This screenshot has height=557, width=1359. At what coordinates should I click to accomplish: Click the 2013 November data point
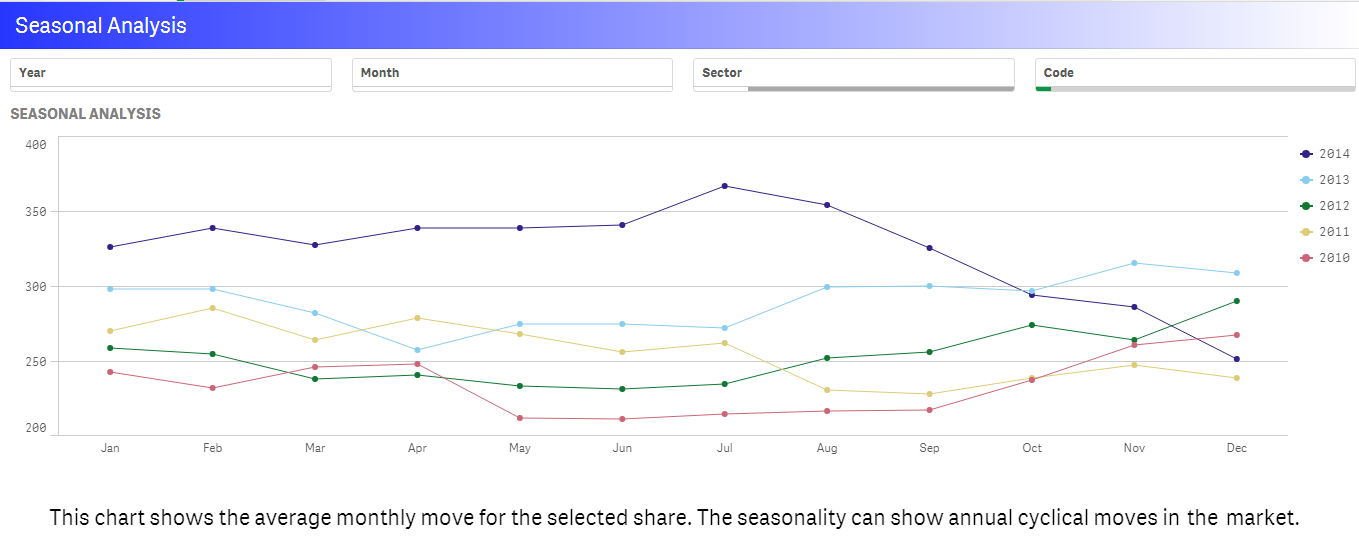click(1134, 263)
